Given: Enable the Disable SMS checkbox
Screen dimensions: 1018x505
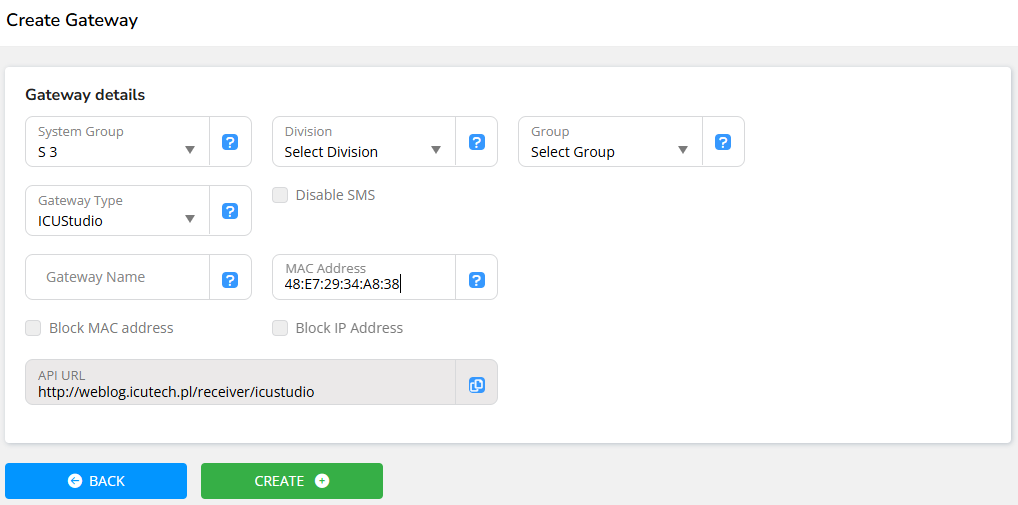Looking at the screenshot, I should [x=281, y=195].
